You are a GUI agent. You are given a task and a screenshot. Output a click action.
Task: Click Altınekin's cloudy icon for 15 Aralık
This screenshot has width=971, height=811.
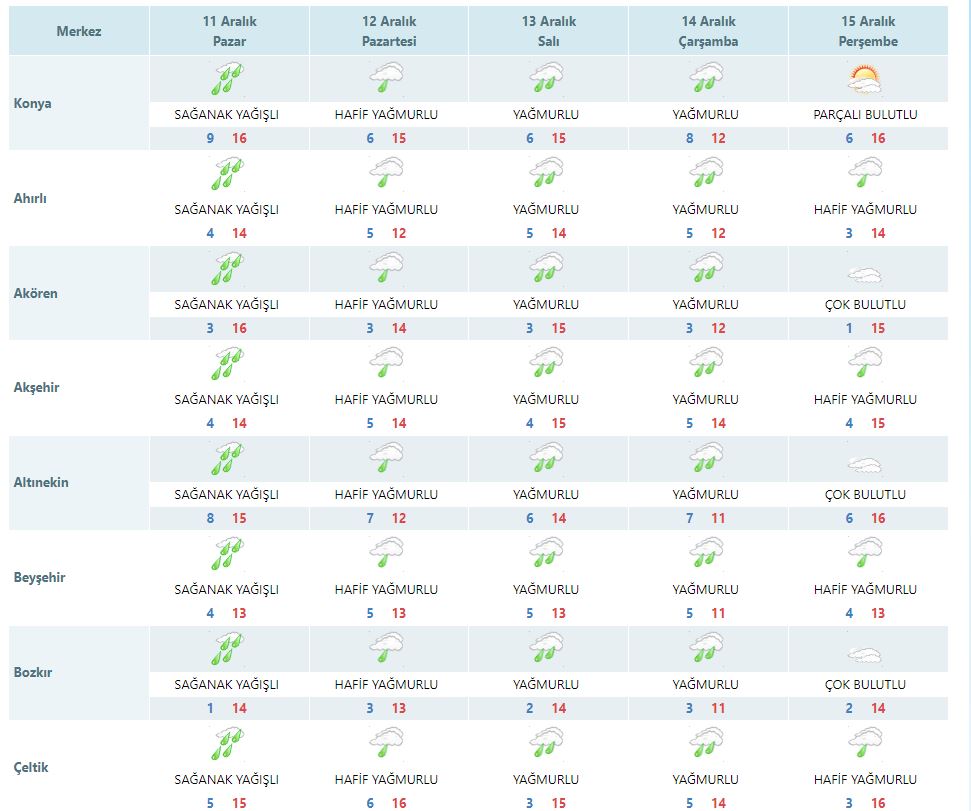866,464
